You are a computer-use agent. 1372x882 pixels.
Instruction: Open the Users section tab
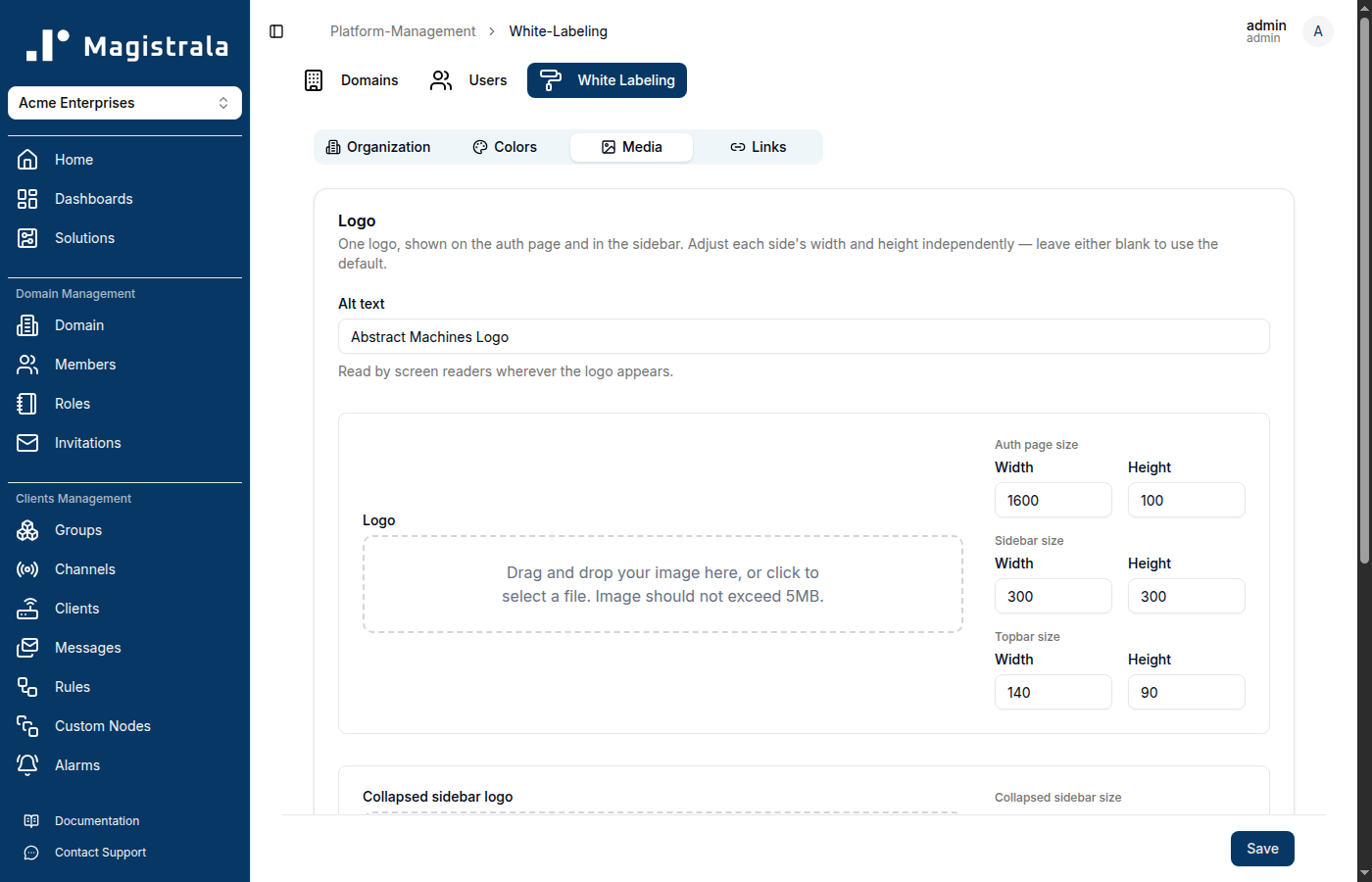coord(468,80)
